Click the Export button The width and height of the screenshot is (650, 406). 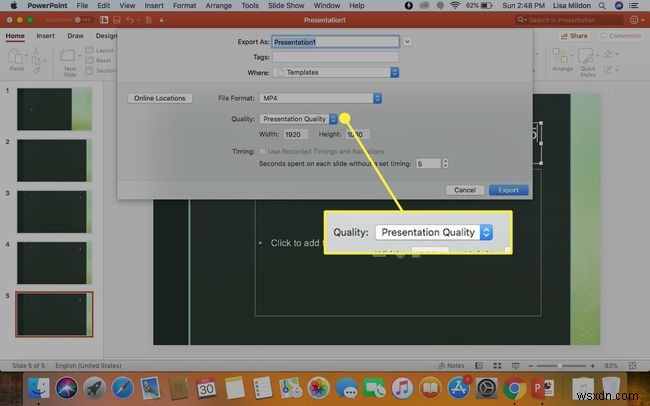[509, 190]
